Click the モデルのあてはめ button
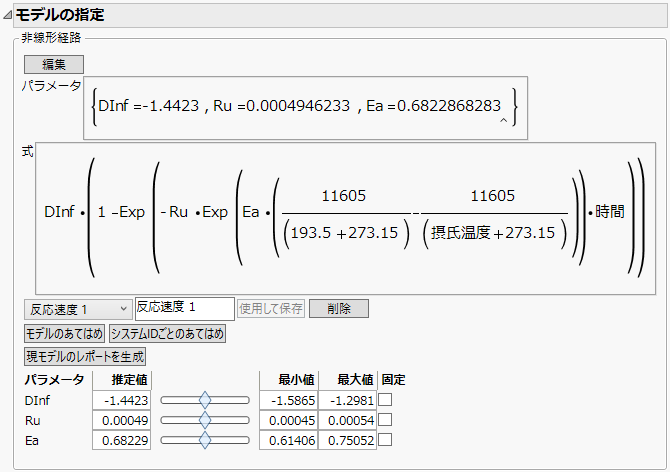 click(65, 333)
